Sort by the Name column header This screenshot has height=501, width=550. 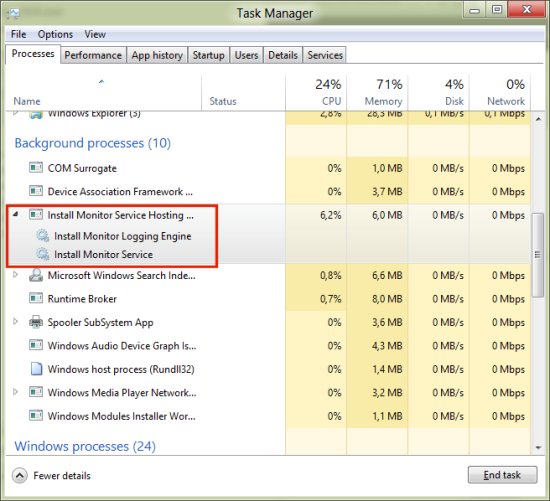pos(103,93)
